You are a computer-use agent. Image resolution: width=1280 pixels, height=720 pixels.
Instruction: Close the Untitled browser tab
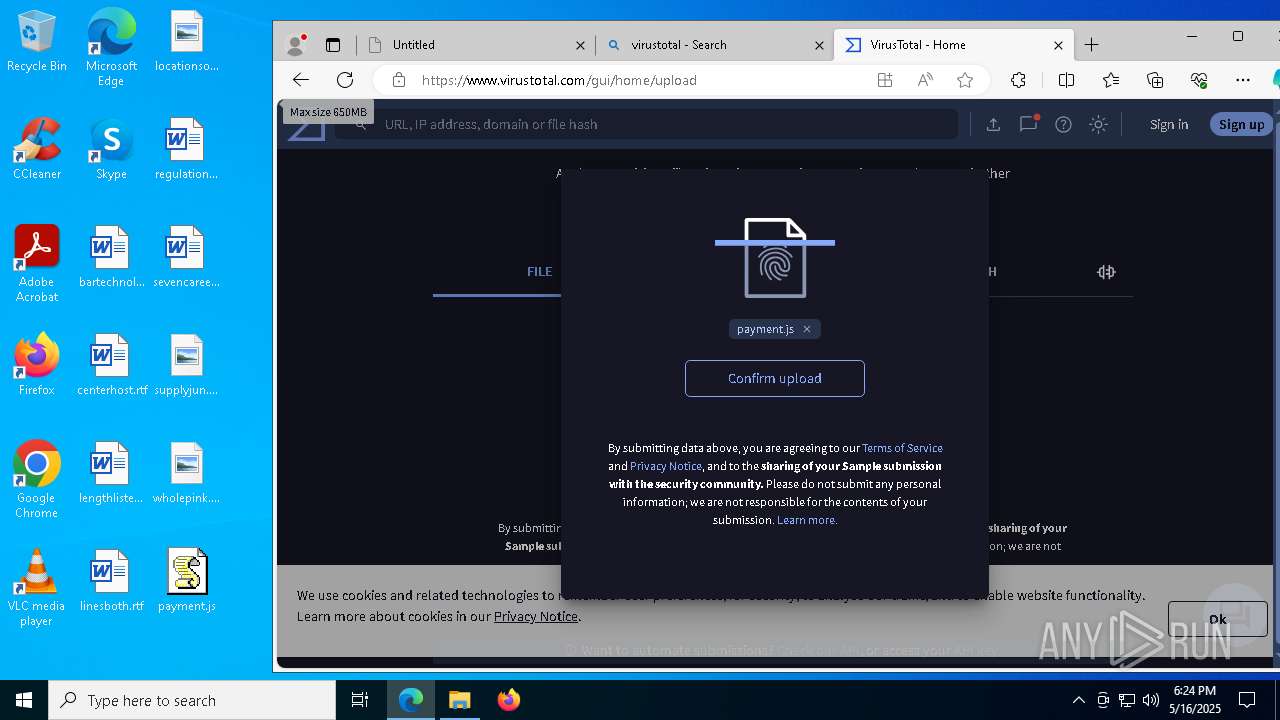pos(580,45)
